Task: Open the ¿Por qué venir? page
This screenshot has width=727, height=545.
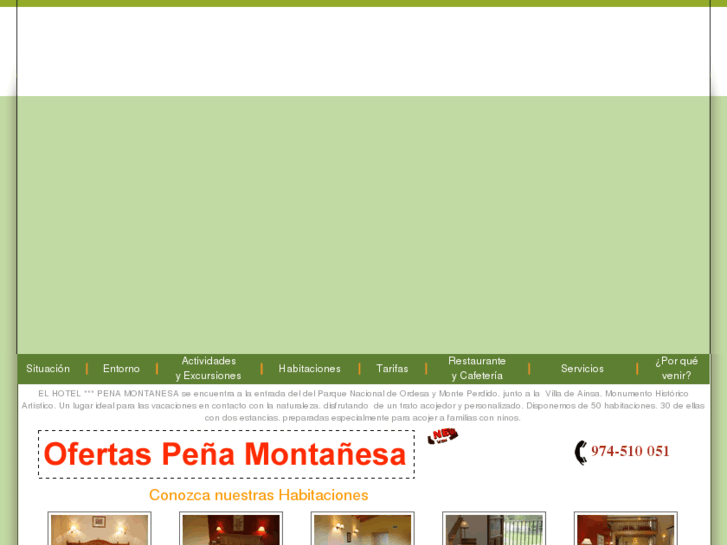Action: click(x=676, y=368)
